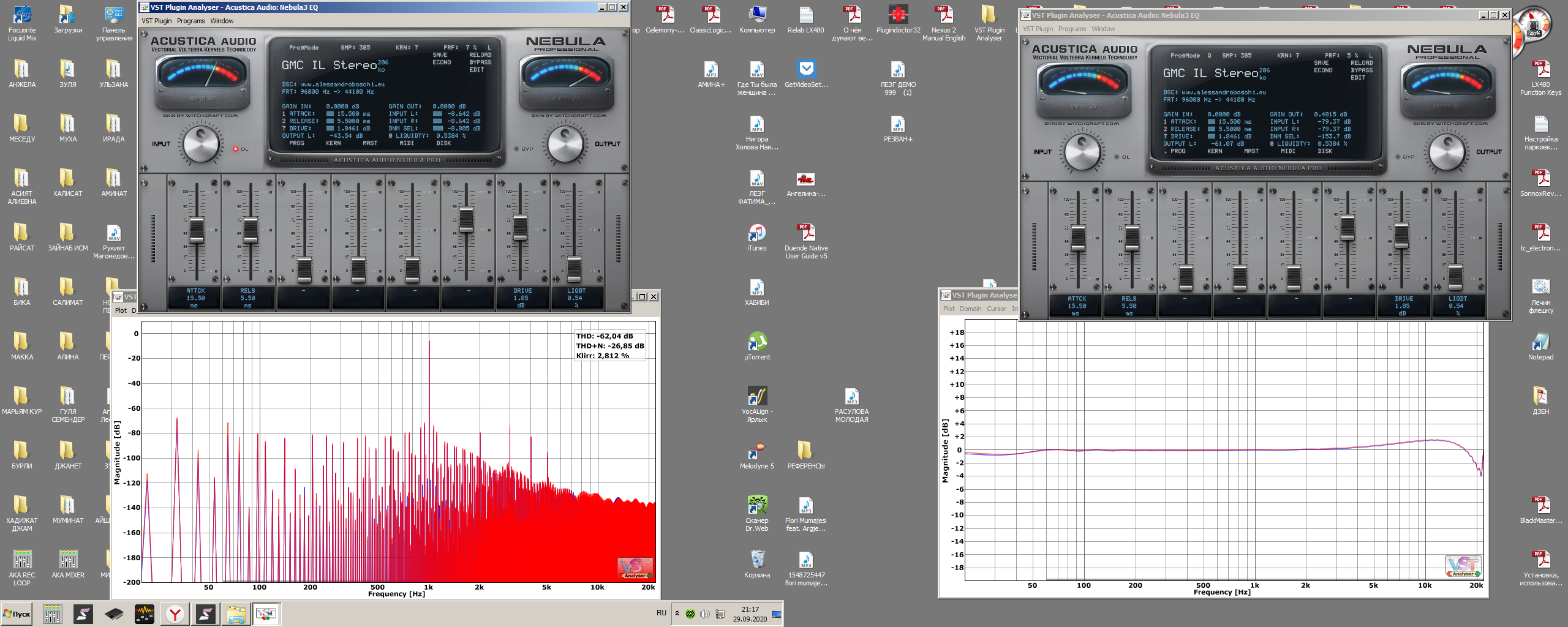The height and width of the screenshot is (627, 1568).
Task: Launch µTorrent from the desktop
Action: (x=757, y=346)
